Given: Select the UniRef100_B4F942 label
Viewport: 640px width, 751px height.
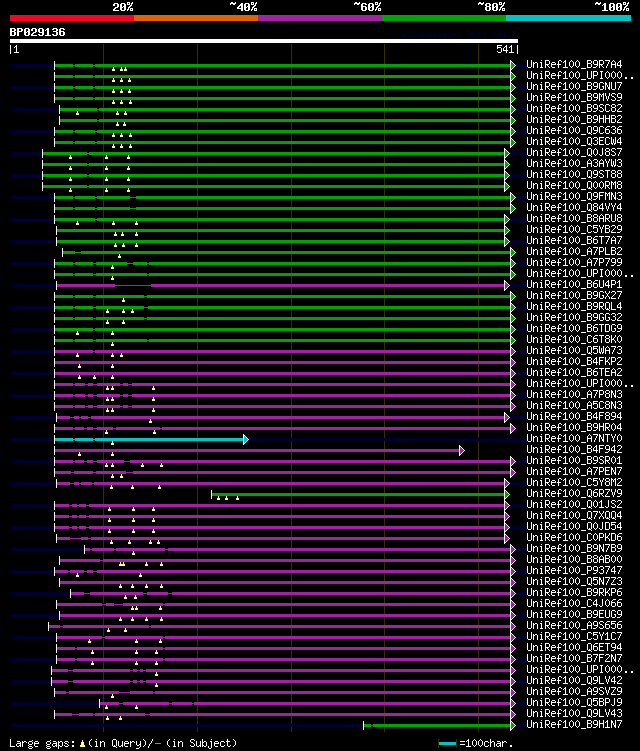Looking at the screenshot, I should pyautogui.click(x=574, y=450).
